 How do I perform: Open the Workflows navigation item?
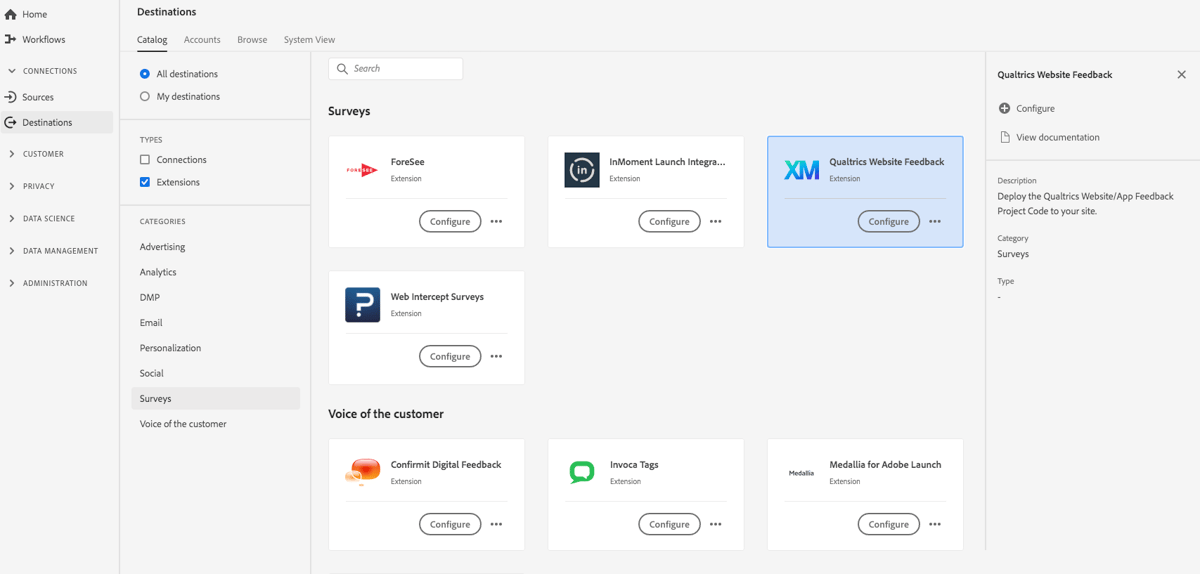(44, 39)
